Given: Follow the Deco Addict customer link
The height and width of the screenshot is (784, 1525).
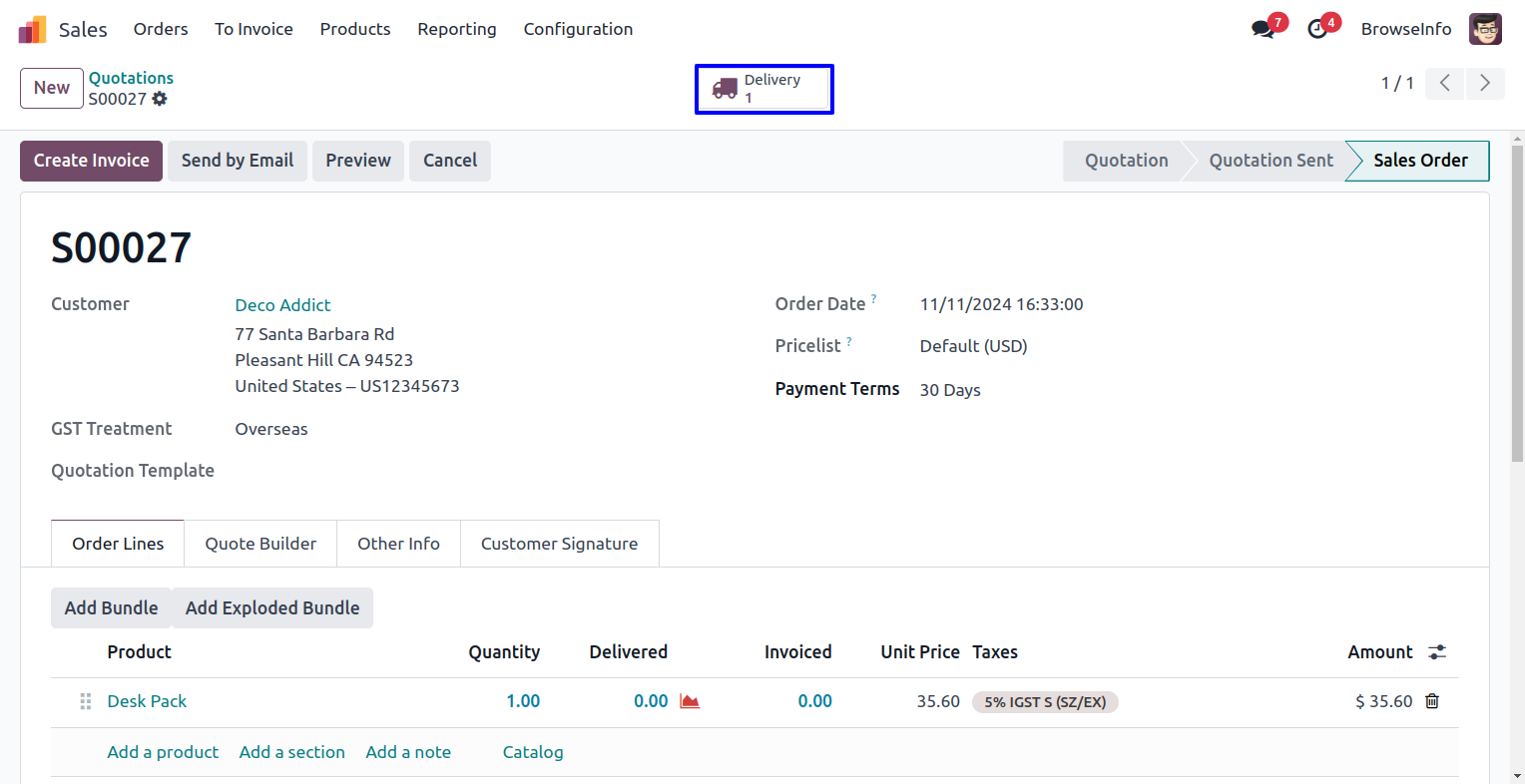Looking at the screenshot, I should [x=282, y=305].
